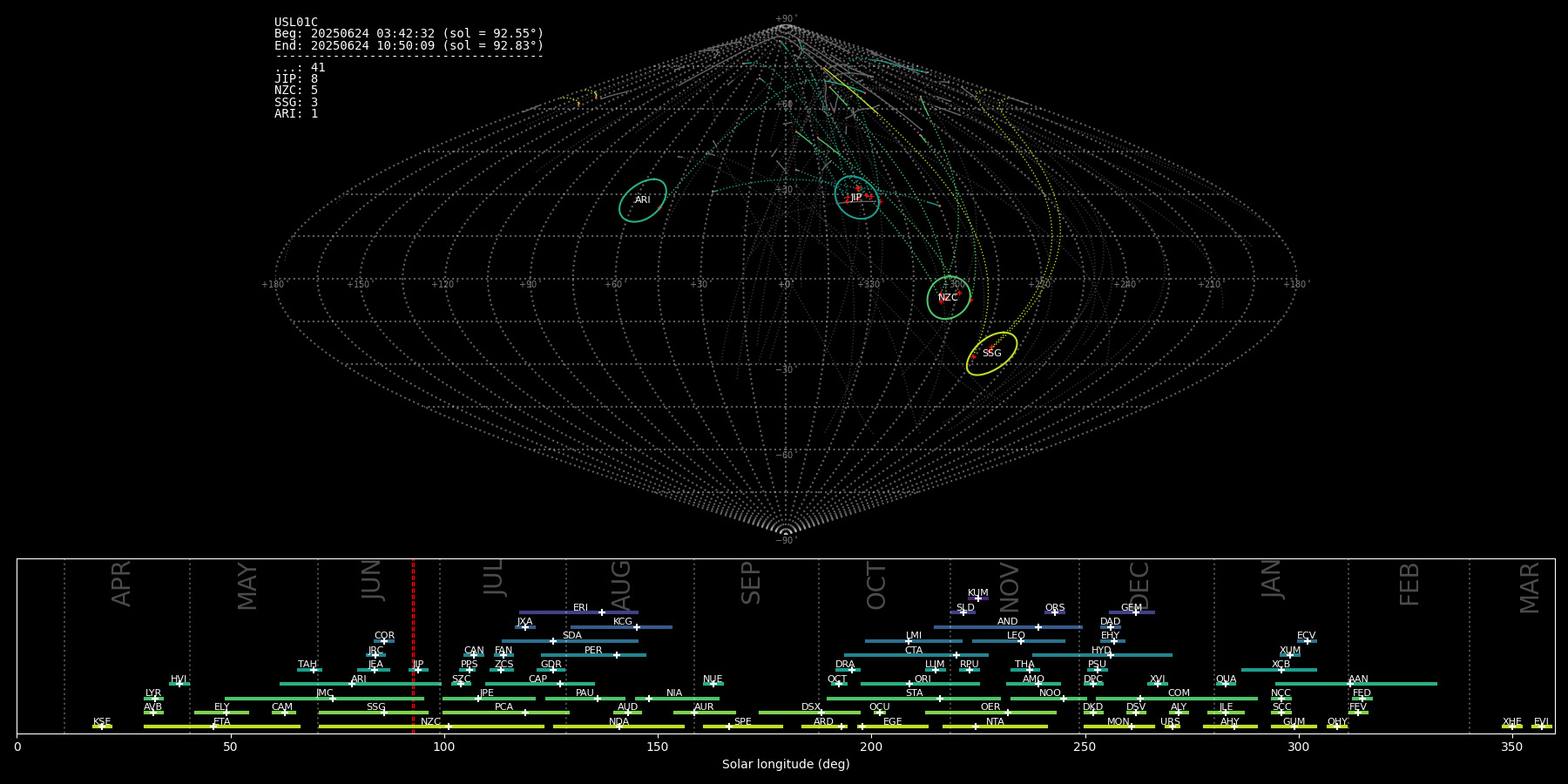Click the COR shower label in timeline
The width and height of the screenshot is (1568, 784).
(384, 636)
